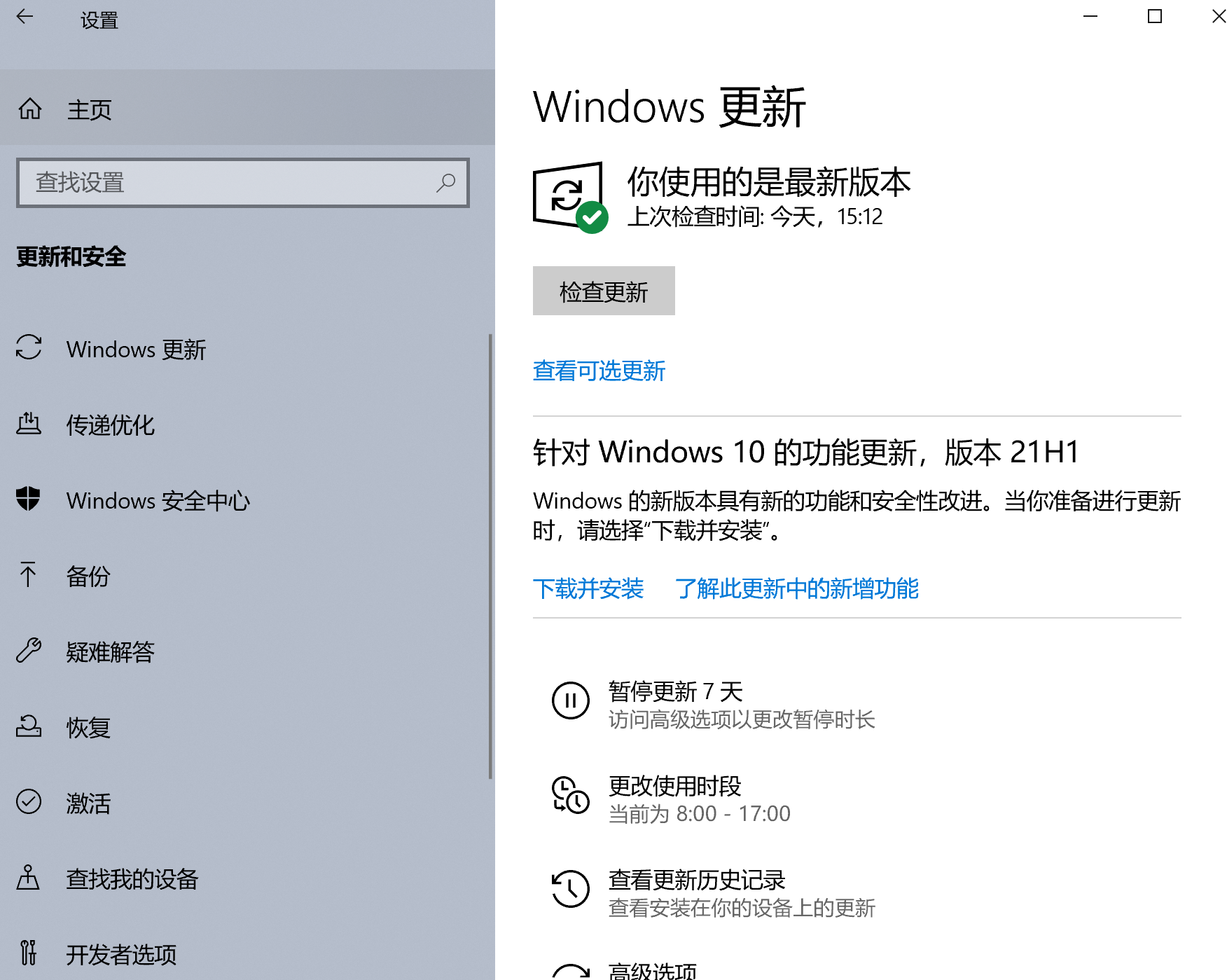Click the 查找我的设备 locator icon
1227x980 pixels.
click(x=28, y=877)
